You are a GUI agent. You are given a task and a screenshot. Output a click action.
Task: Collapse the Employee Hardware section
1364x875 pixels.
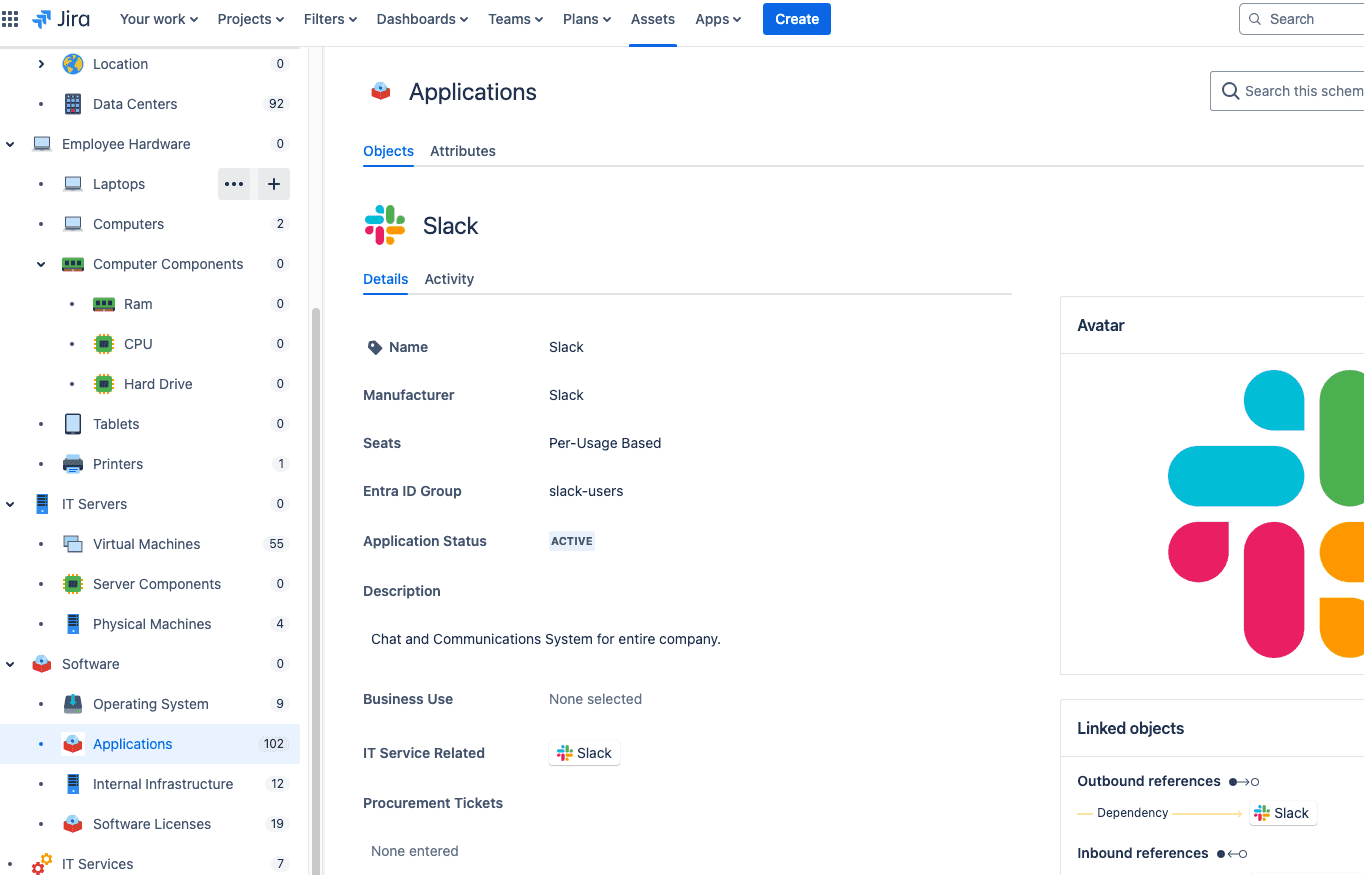point(10,144)
